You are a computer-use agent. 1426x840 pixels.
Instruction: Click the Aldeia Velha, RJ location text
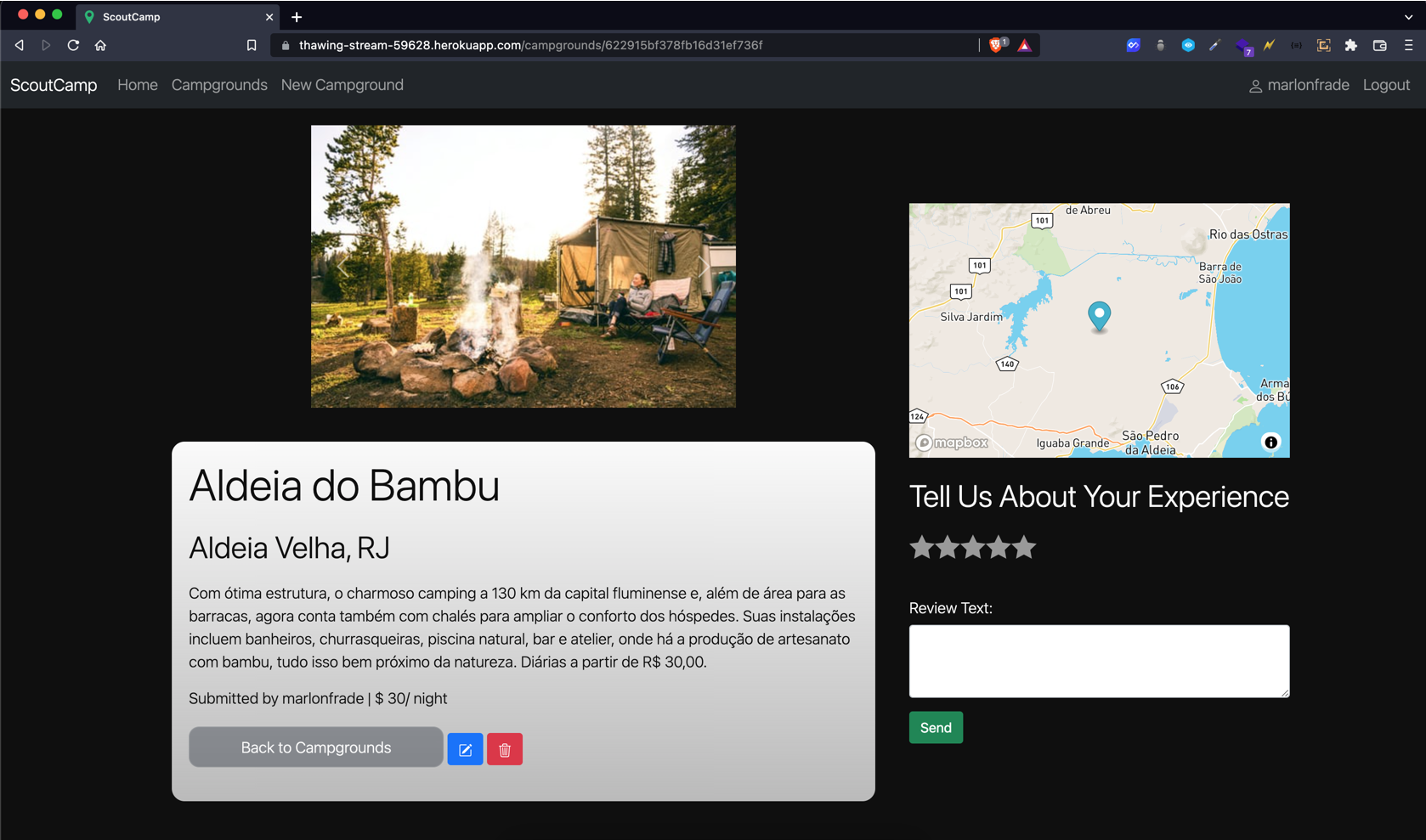pyautogui.click(x=289, y=548)
